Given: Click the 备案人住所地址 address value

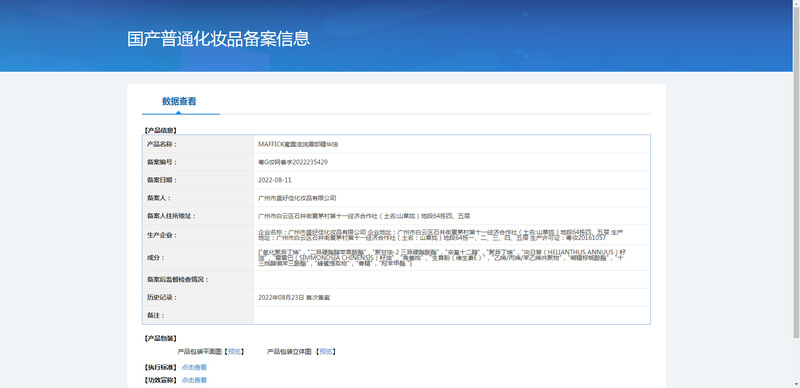Looking at the screenshot, I should point(367,216).
